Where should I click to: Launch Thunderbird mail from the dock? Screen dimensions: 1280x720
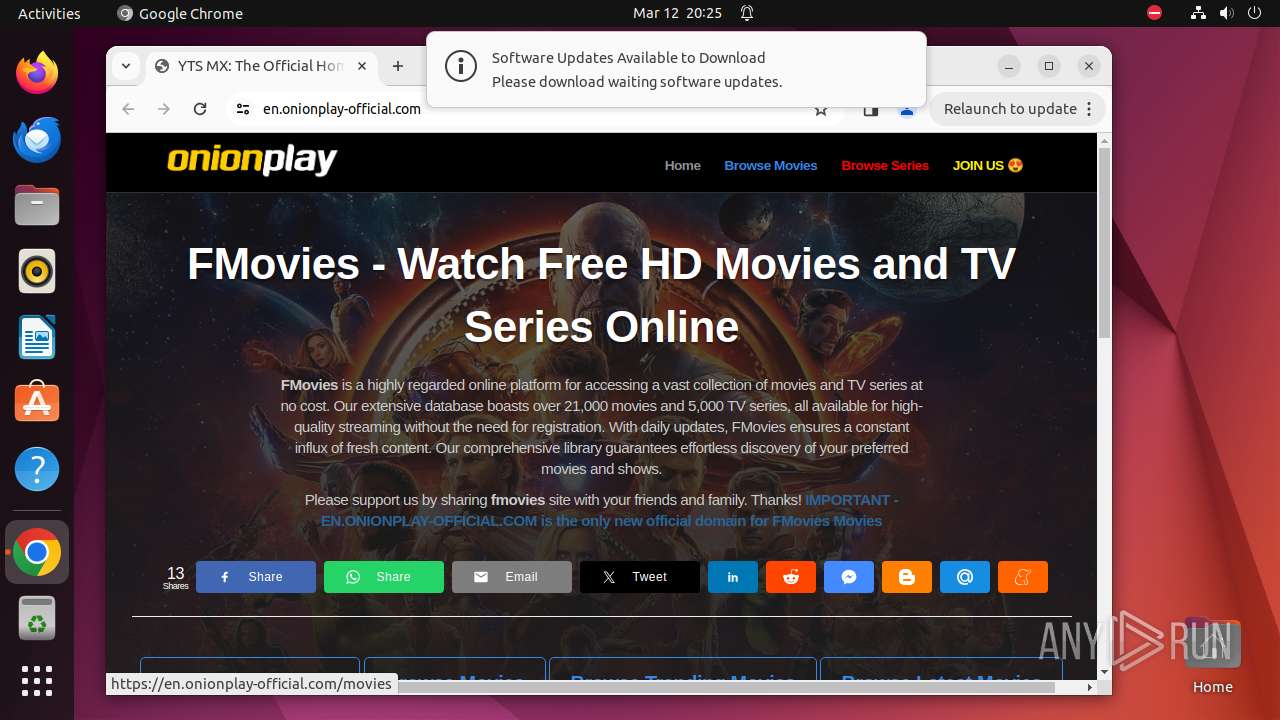point(37,139)
